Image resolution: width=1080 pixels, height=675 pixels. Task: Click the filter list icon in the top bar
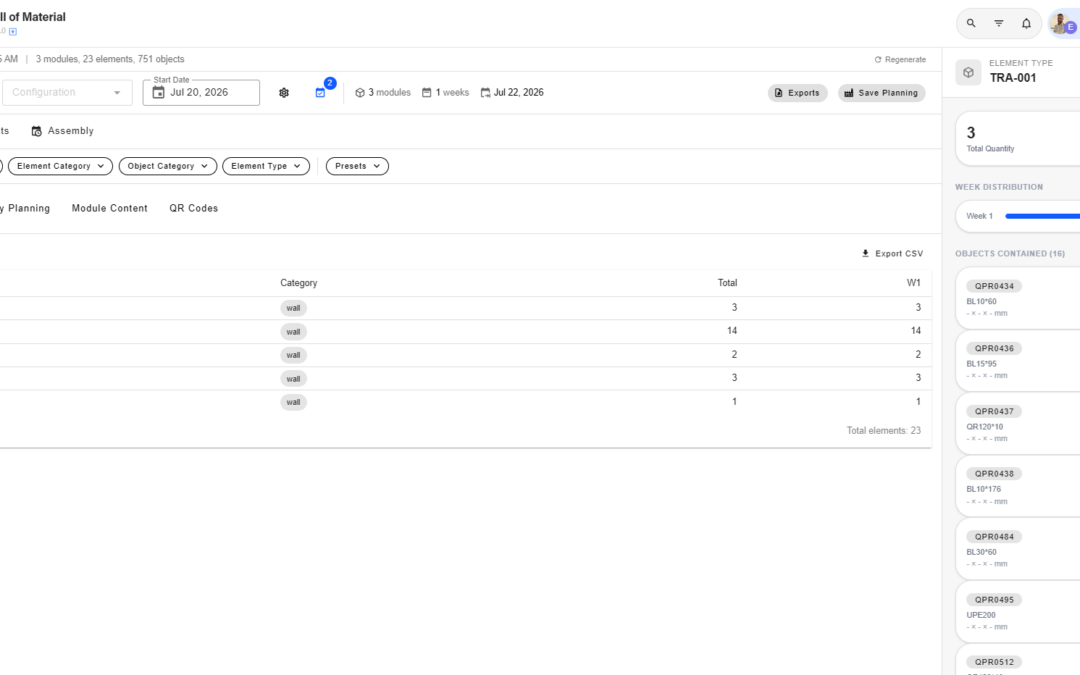[999, 23]
